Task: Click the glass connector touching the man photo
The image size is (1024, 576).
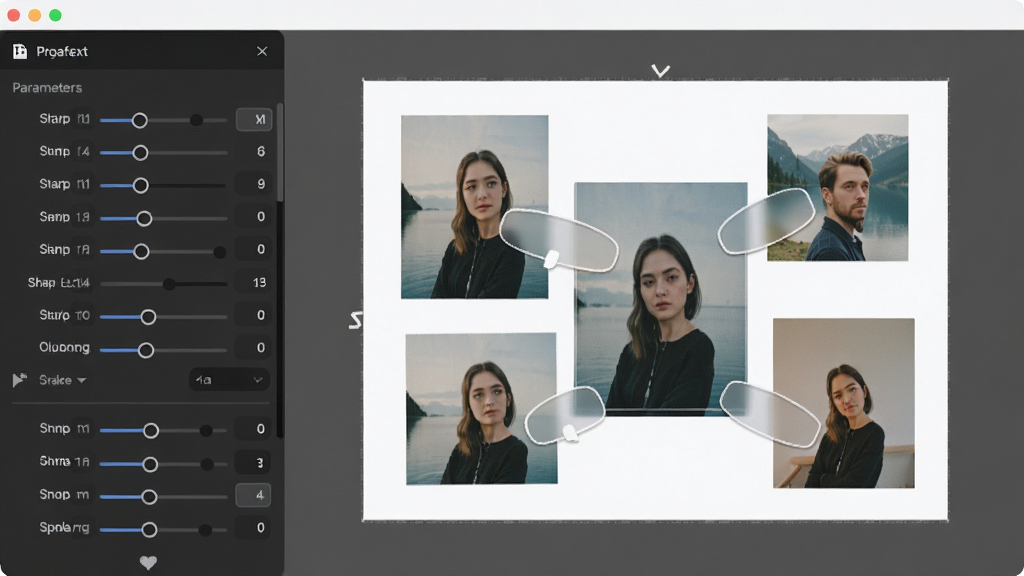Action: click(x=767, y=221)
